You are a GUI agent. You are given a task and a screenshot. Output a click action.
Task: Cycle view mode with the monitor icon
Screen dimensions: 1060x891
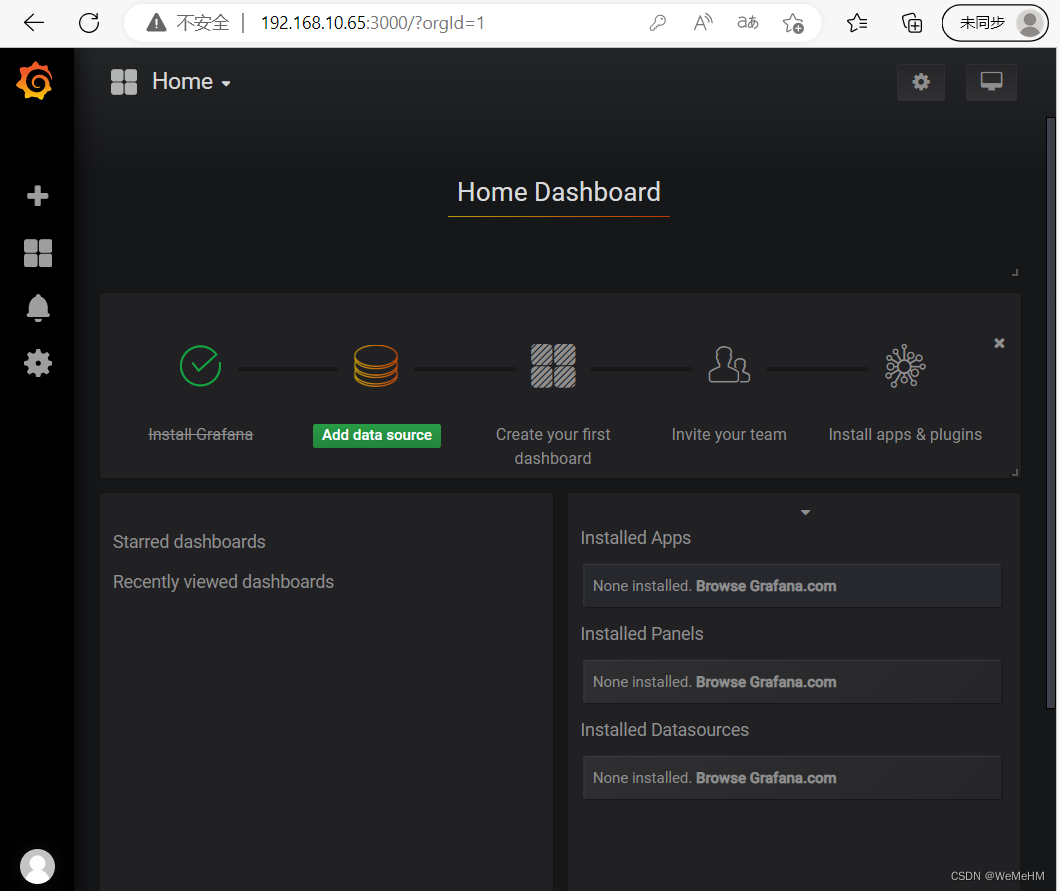click(x=991, y=82)
